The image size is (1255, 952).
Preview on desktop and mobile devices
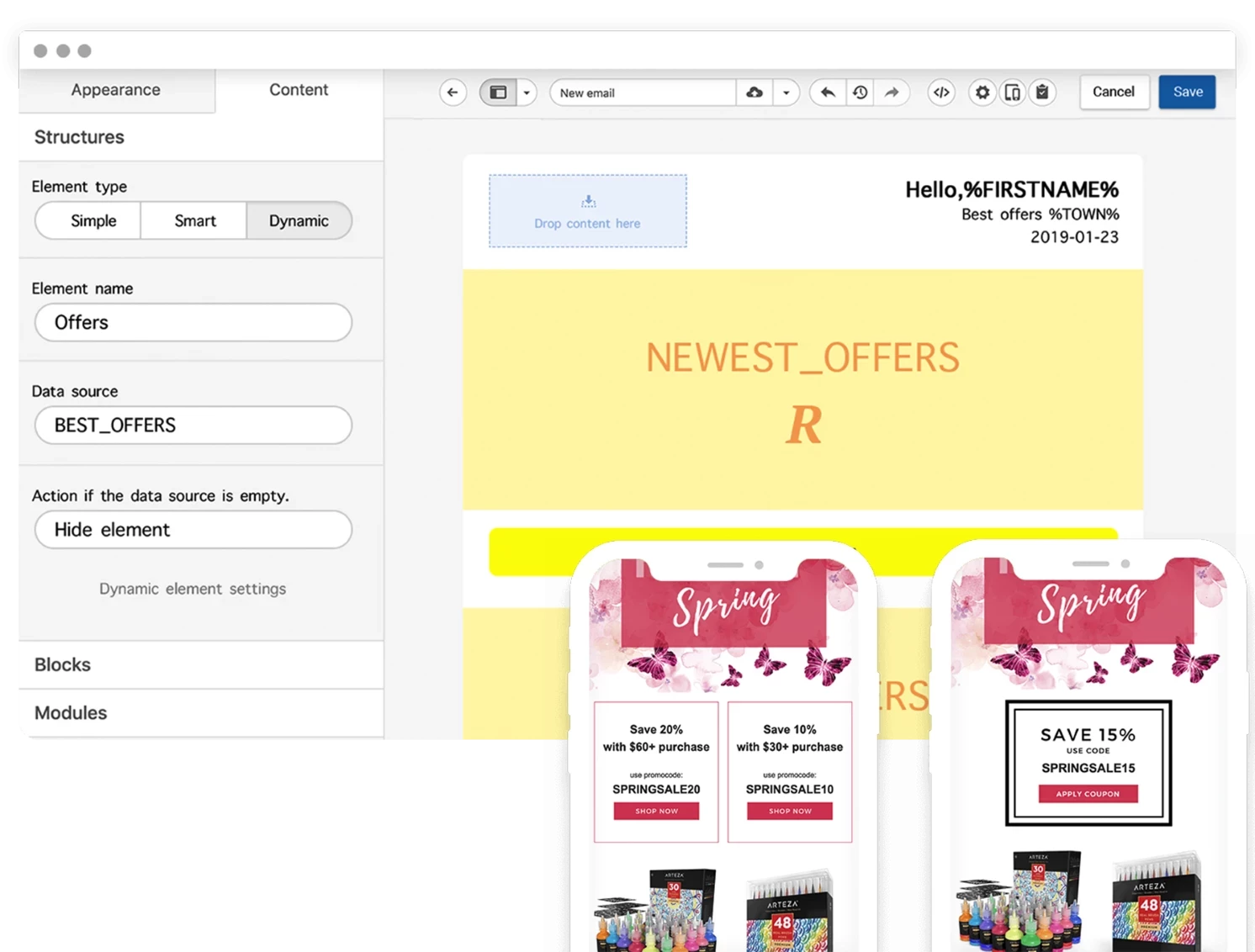pyautogui.click(x=1012, y=93)
